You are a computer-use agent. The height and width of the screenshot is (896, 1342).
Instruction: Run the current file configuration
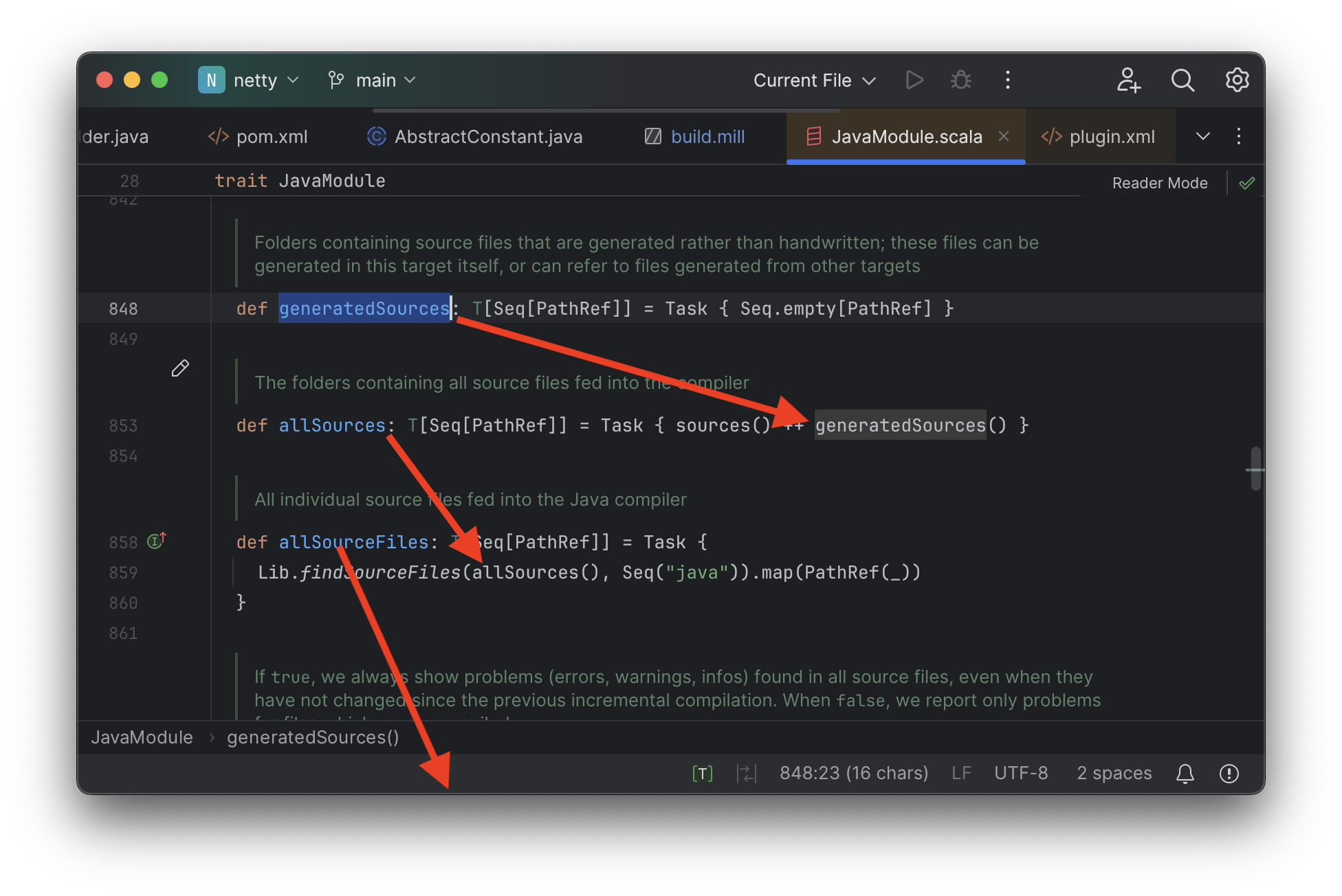(914, 80)
